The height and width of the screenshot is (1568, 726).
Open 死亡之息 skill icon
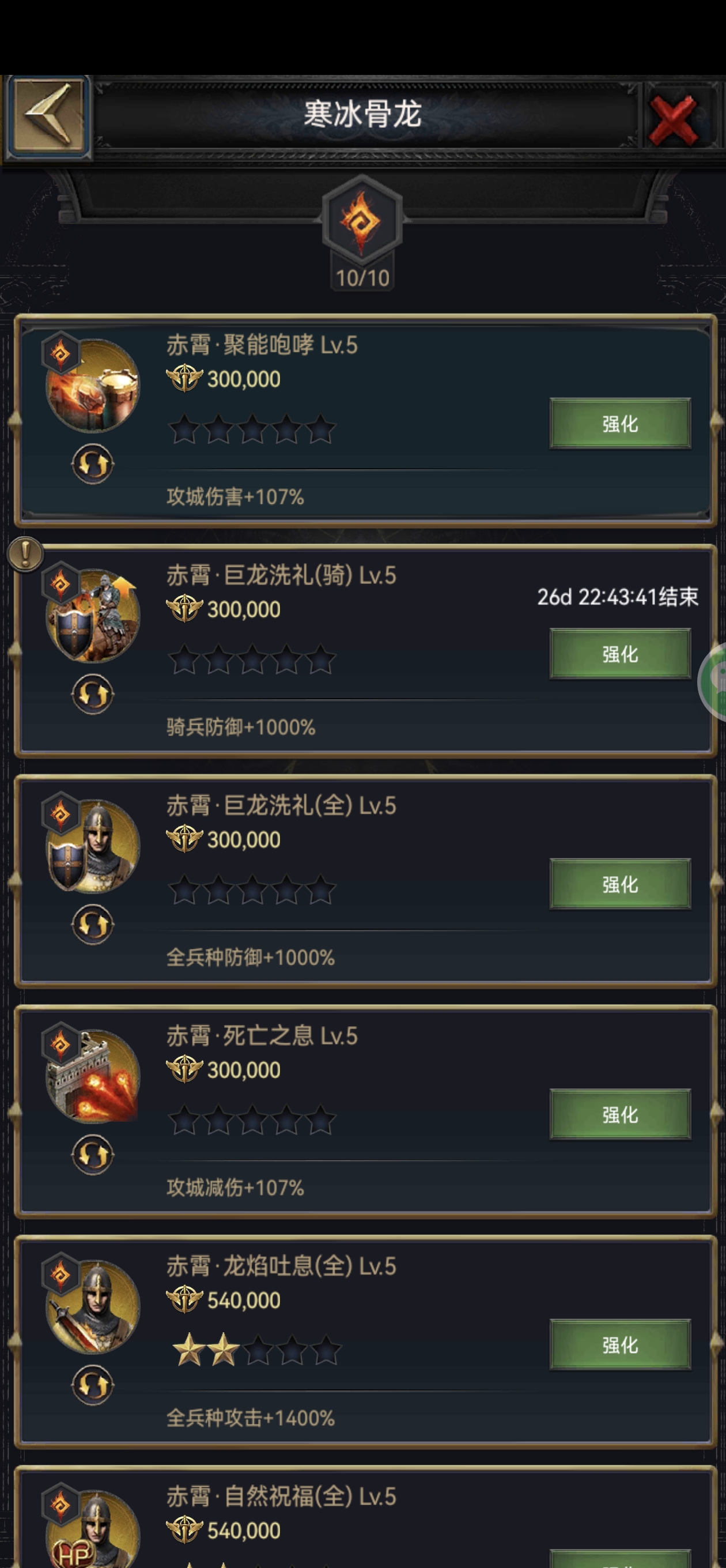(x=93, y=1075)
